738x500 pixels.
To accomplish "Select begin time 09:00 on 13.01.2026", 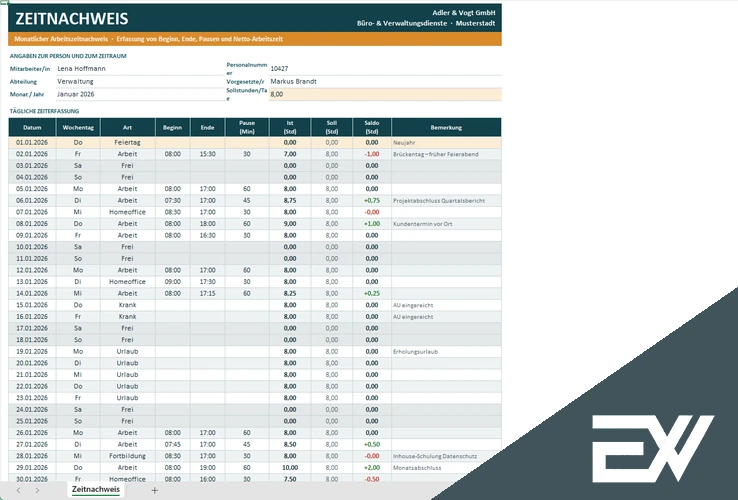I will click(x=173, y=282).
